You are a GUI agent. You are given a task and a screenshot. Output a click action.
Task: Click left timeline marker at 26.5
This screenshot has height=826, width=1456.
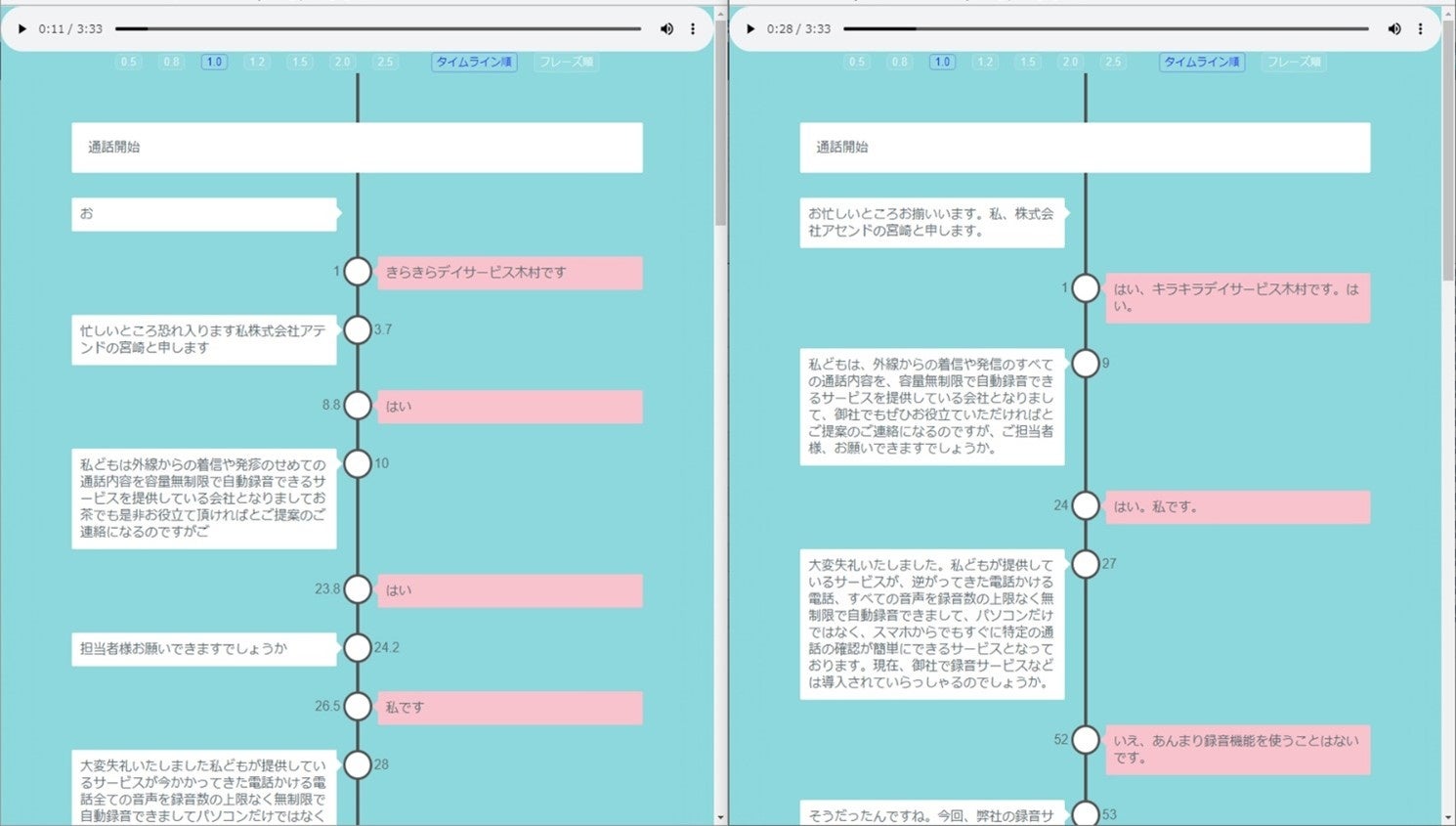point(358,707)
